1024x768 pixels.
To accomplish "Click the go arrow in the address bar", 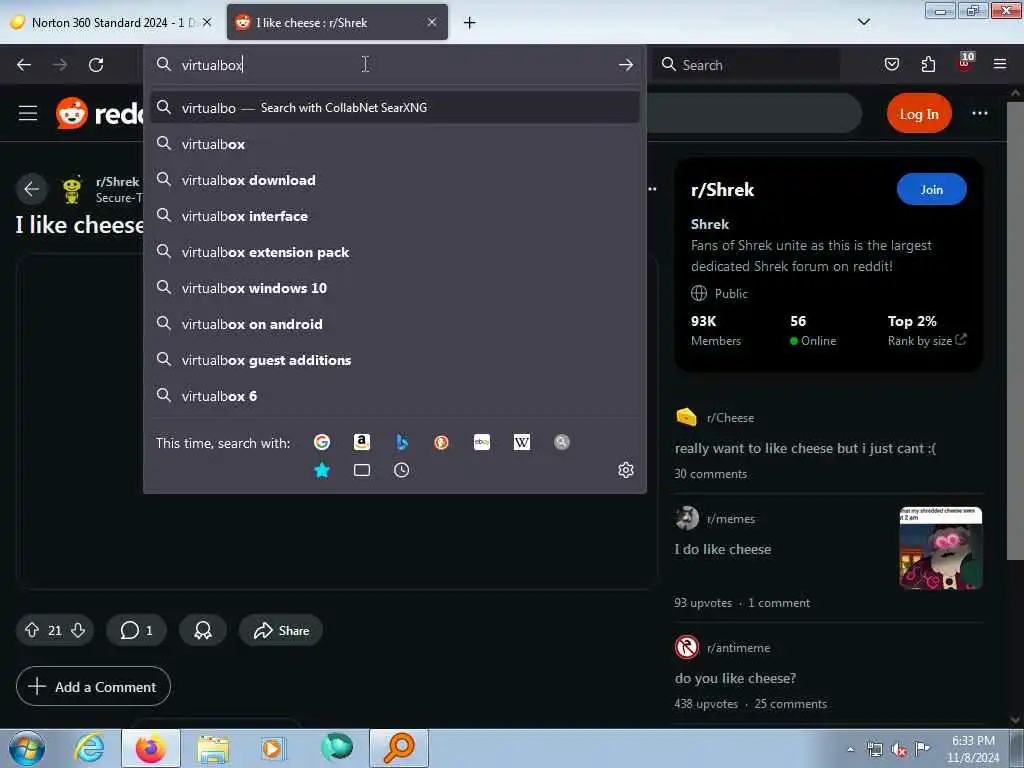I will coord(626,65).
